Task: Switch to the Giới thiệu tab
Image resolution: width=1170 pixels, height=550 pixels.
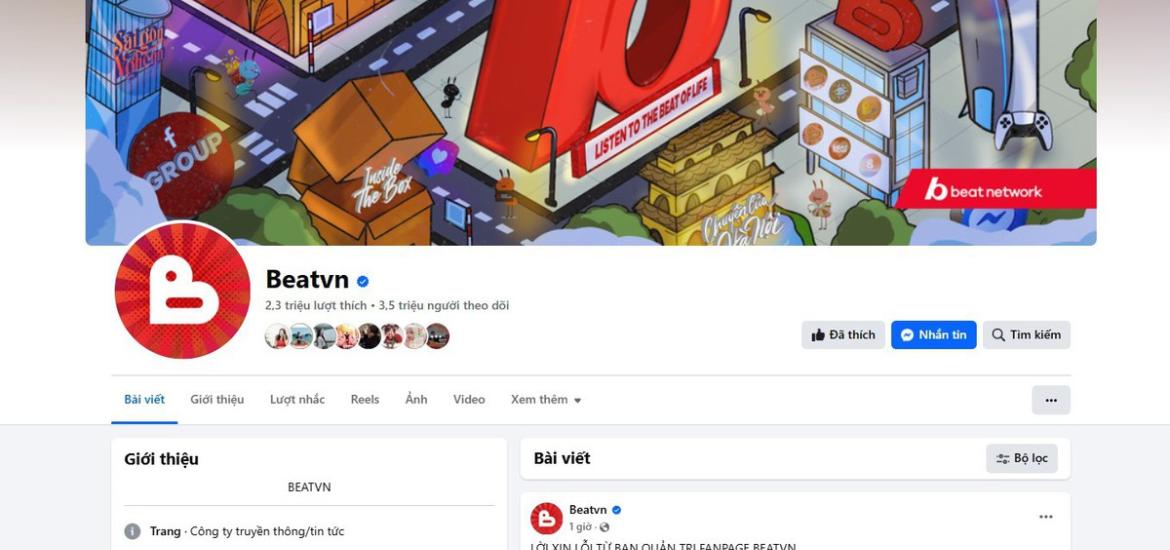Action: pyautogui.click(x=217, y=400)
